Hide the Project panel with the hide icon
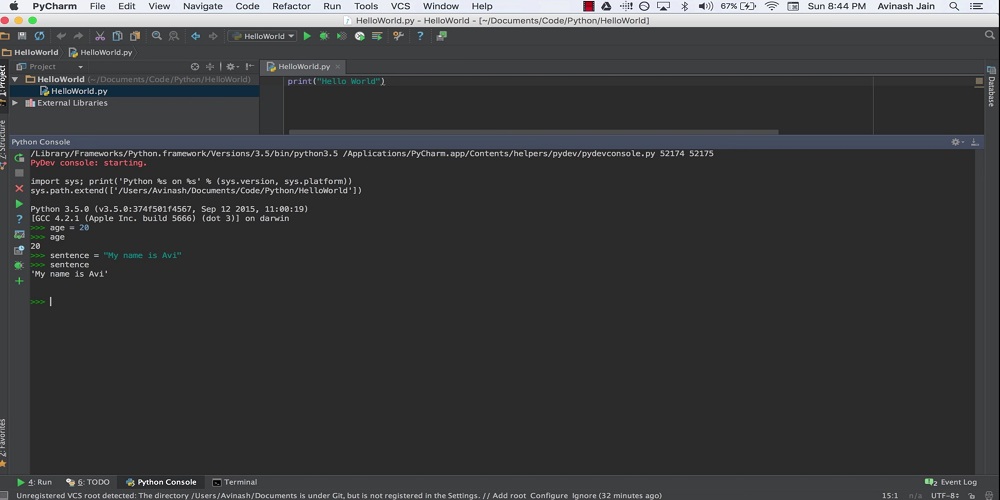The height and width of the screenshot is (500, 1000). click(x=250, y=66)
